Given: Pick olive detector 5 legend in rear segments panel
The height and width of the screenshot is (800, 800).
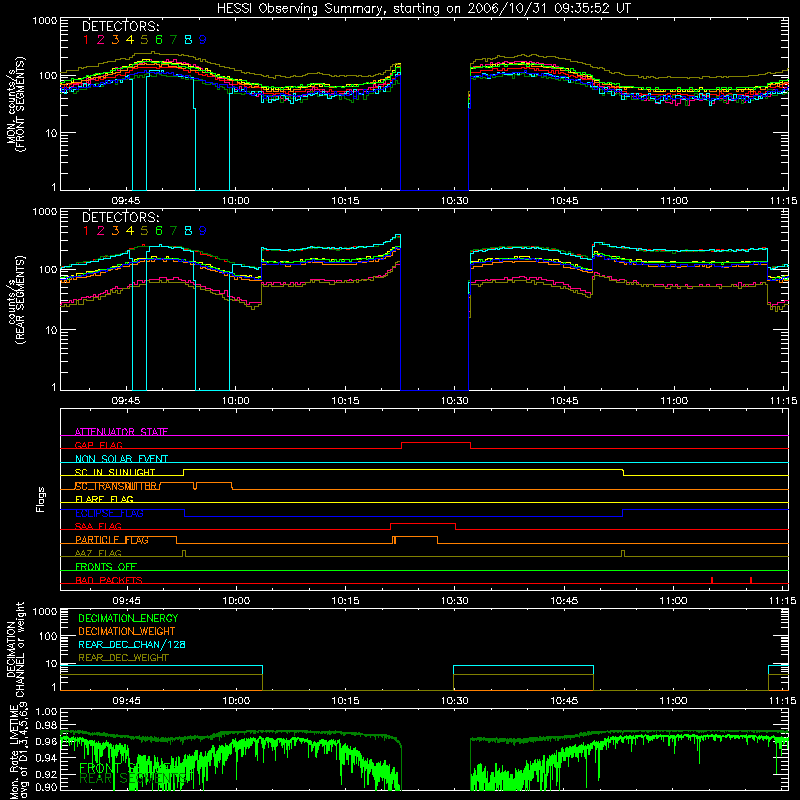Looking at the screenshot, I should (x=144, y=231).
